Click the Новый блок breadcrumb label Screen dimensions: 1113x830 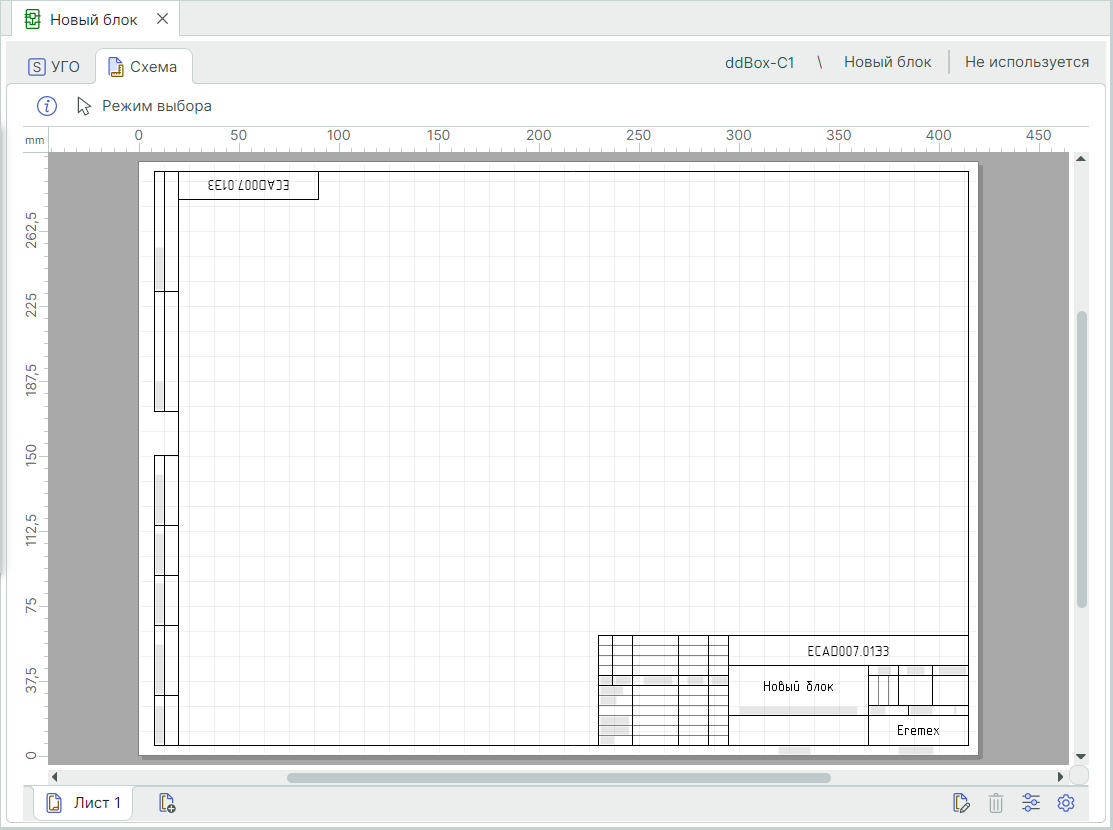click(887, 62)
